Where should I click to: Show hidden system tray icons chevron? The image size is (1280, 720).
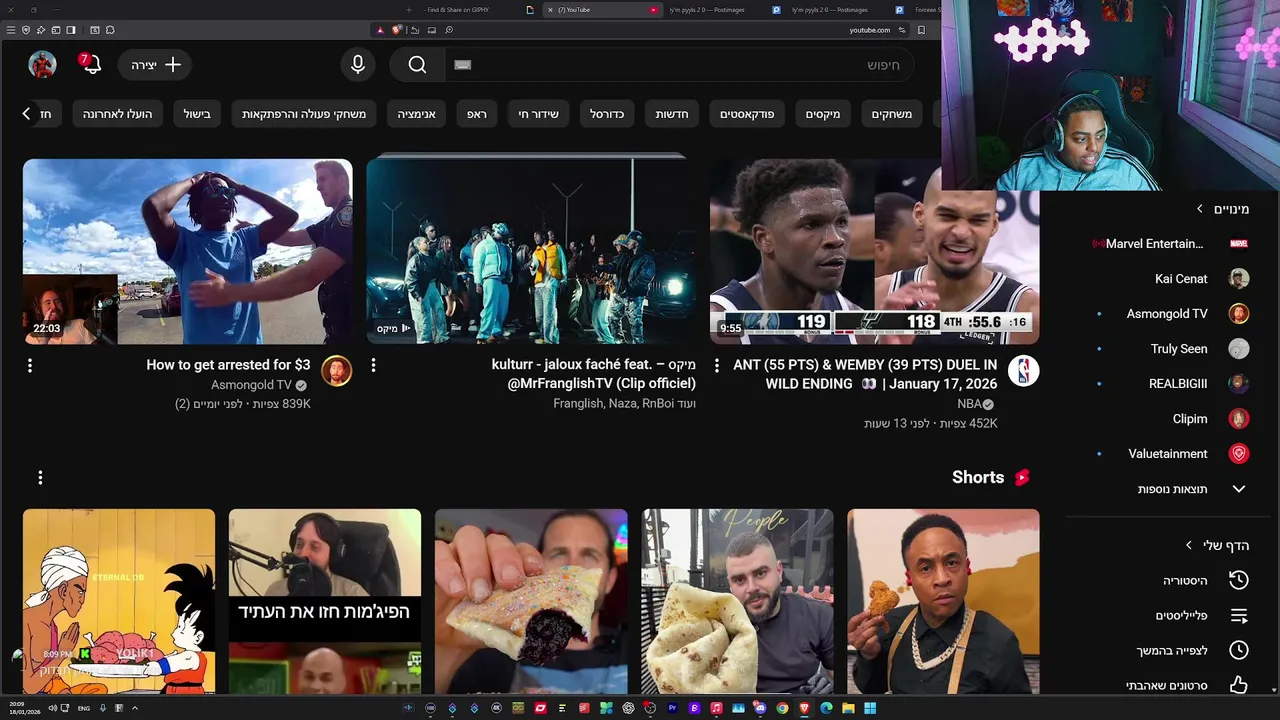pyautogui.click(x=134, y=708)
